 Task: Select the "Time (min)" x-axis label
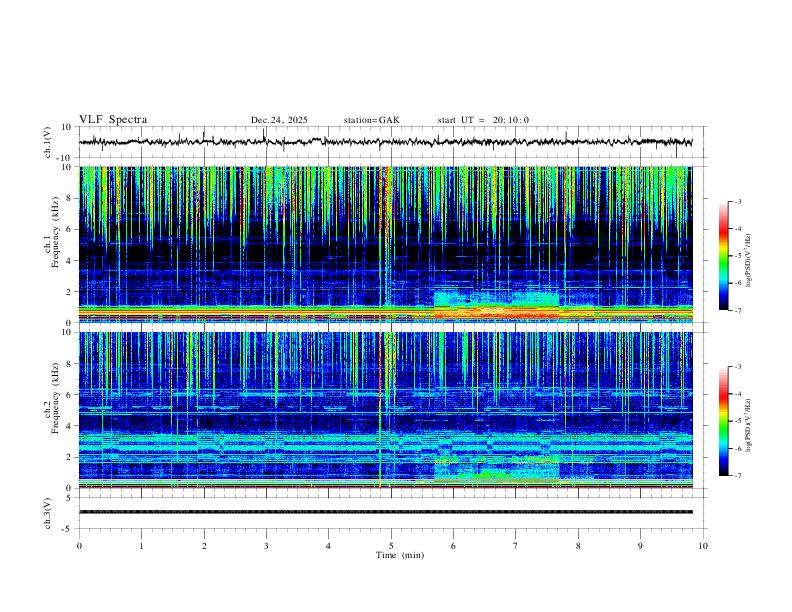400,555
